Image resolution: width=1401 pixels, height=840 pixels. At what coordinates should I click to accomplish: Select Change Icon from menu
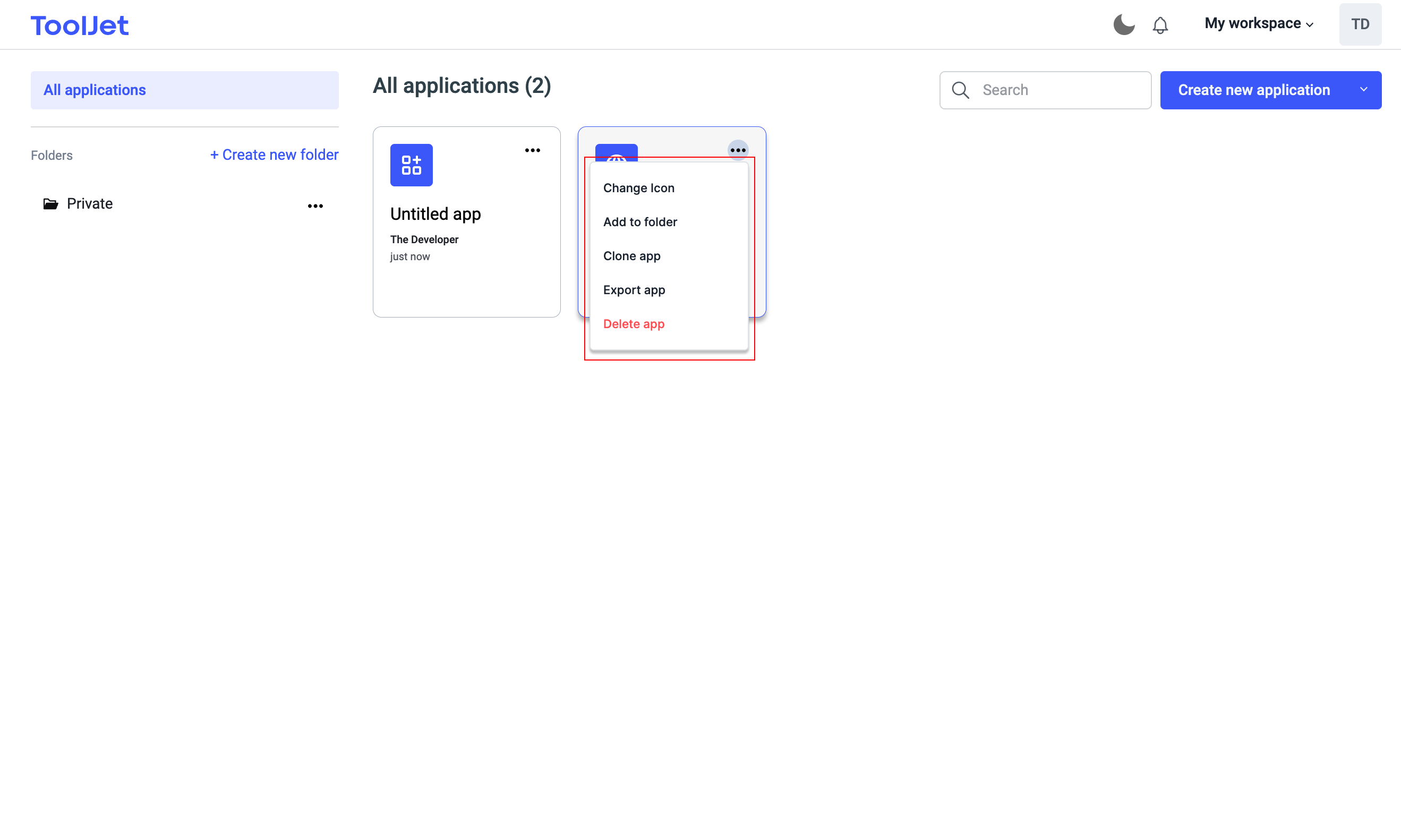[638, 188]
